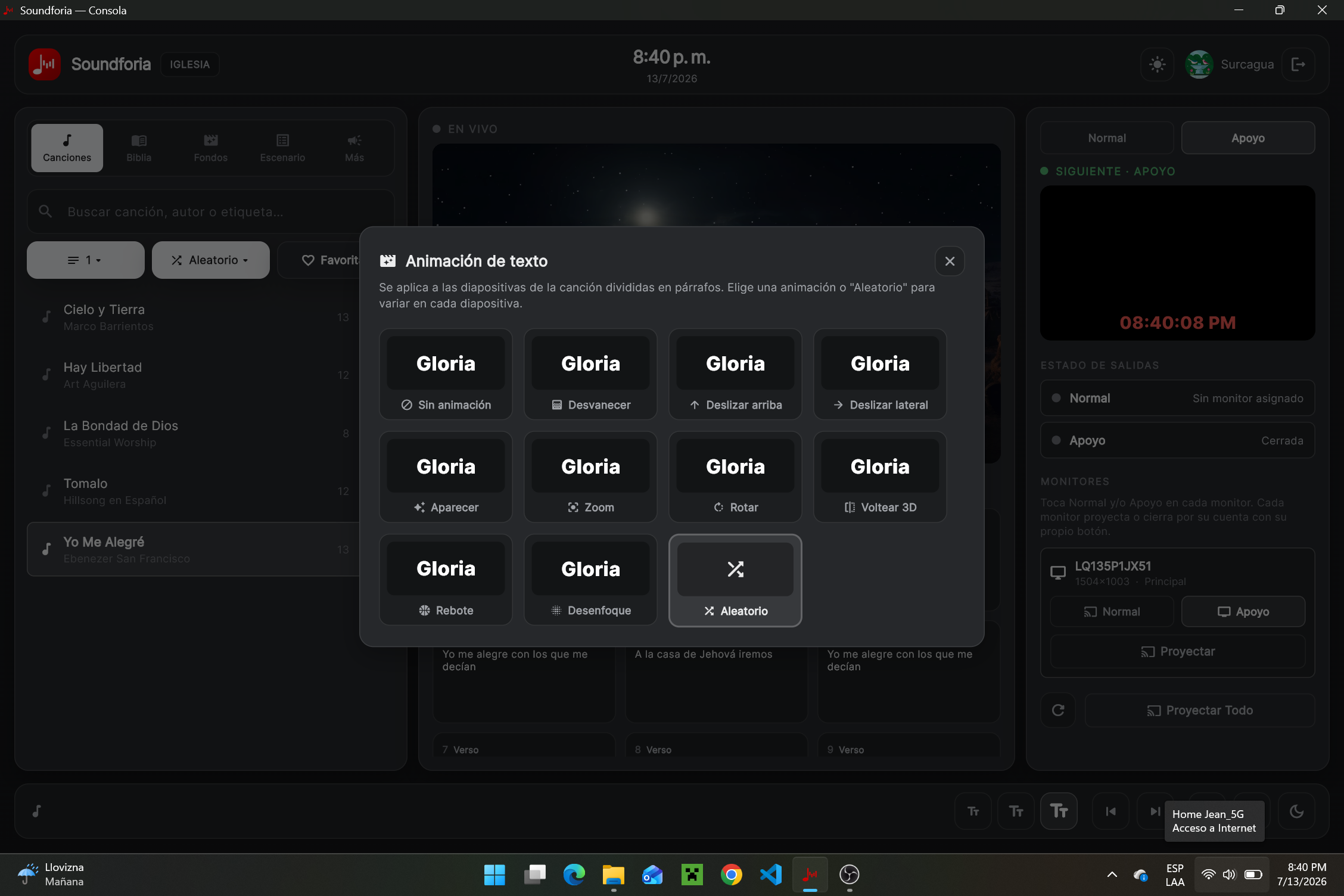Screen dimensions: 1344x896
Task: Open Microsoft Edge from taskbar
Action: [574, 875]
